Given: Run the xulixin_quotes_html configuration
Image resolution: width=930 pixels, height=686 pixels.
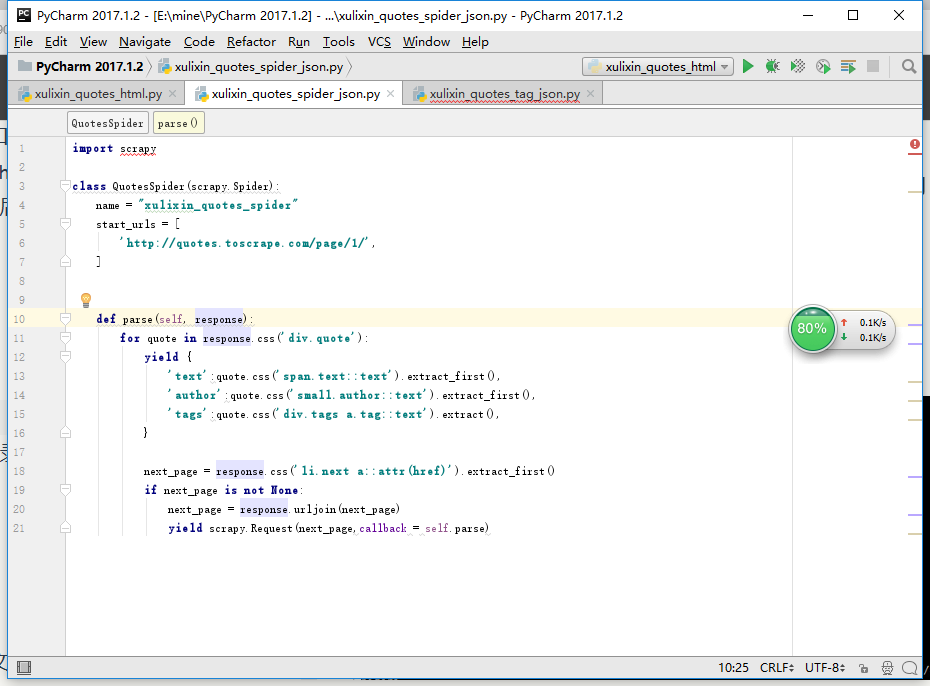Looking at the screenshot, I should [x=748, y=66].
